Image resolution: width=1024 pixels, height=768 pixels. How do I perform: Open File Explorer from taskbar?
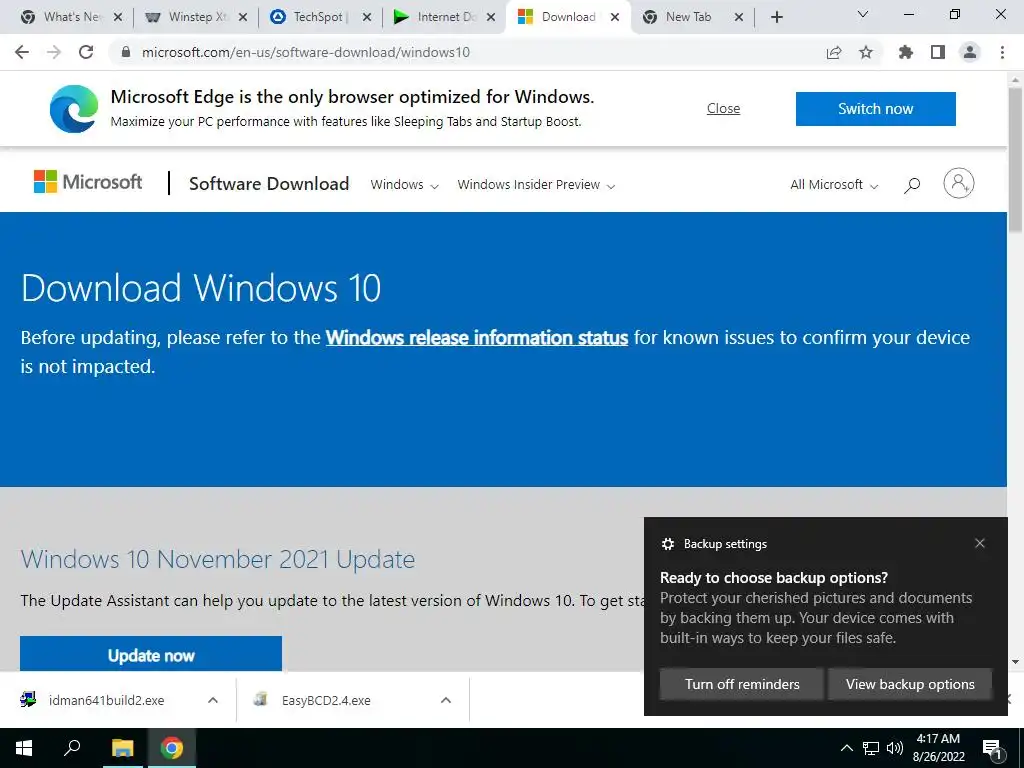click(122, 748)
